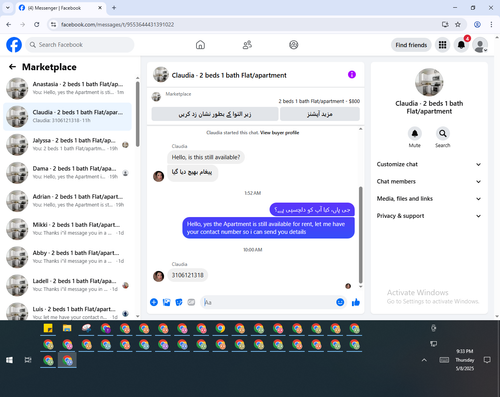Image resolution: width=500 pixels, height=397 pixels.
Task: Open the View buyer profile link
Action: tap(279, 133)
